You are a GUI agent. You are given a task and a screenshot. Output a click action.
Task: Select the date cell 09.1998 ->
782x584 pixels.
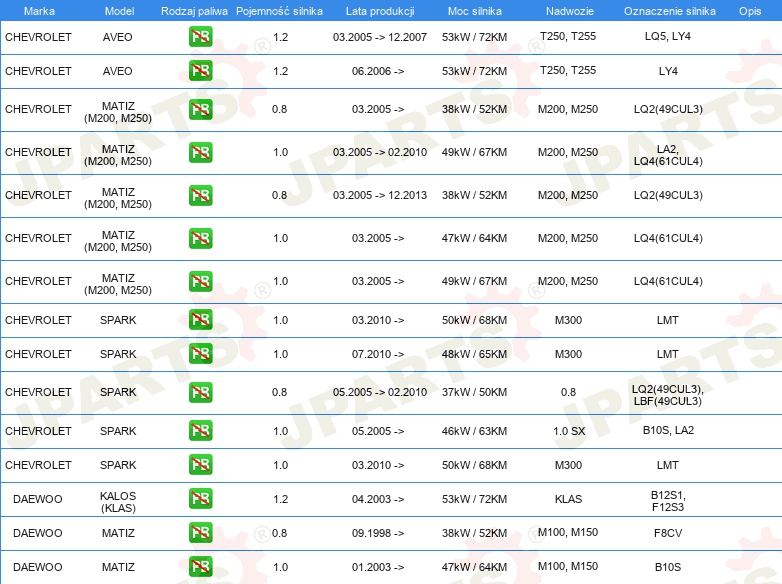click(x=378, y=533)
